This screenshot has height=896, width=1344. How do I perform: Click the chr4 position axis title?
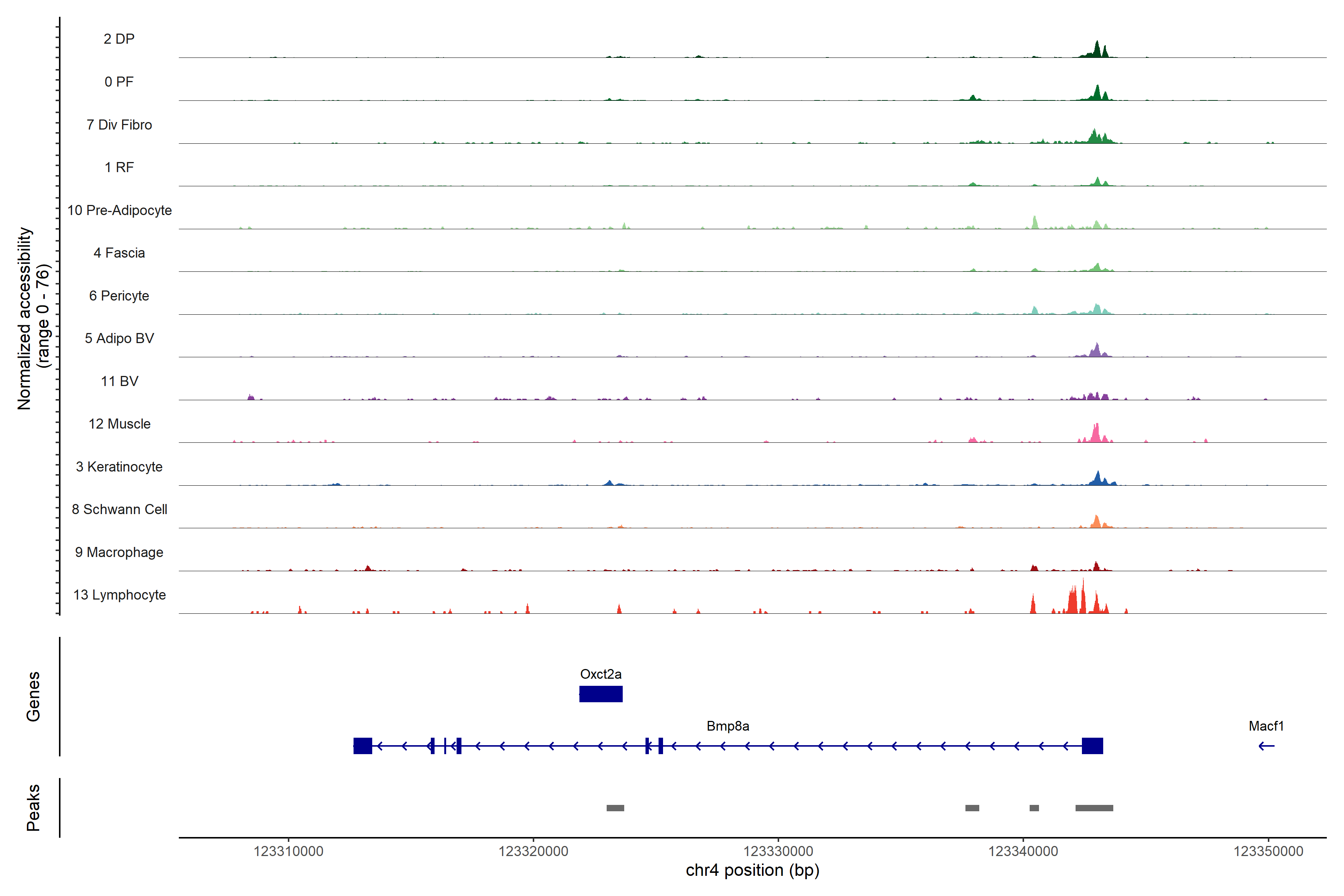[x=752, y=870]
